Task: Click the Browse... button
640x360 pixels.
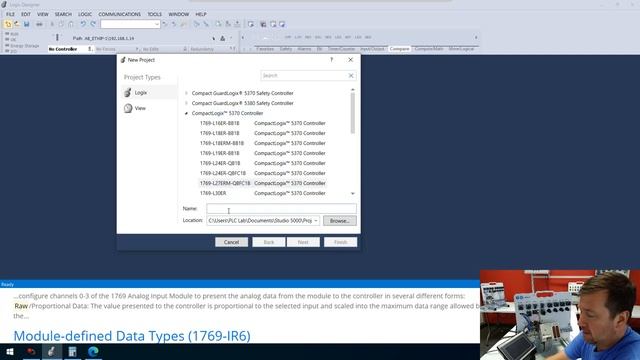Action: point(340,221)
